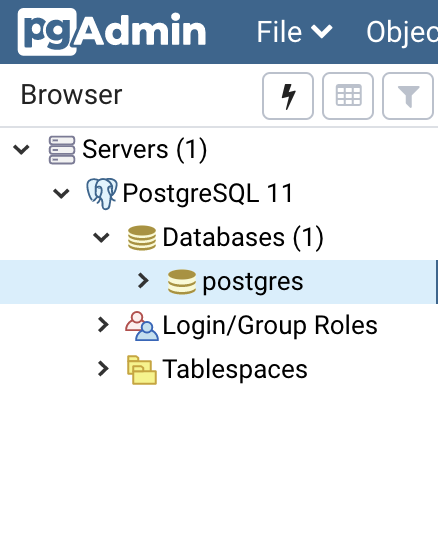Viewport: 438px width, 558px height.
Task: Collapse the Databases node chevron
Action: (x=101, y=238)
